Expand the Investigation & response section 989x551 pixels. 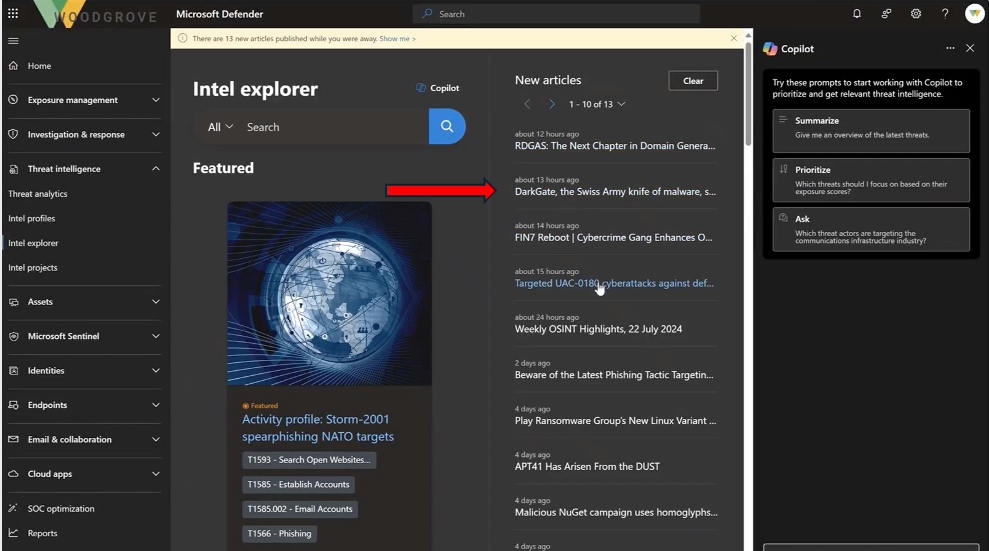click(x=156, y=134)
